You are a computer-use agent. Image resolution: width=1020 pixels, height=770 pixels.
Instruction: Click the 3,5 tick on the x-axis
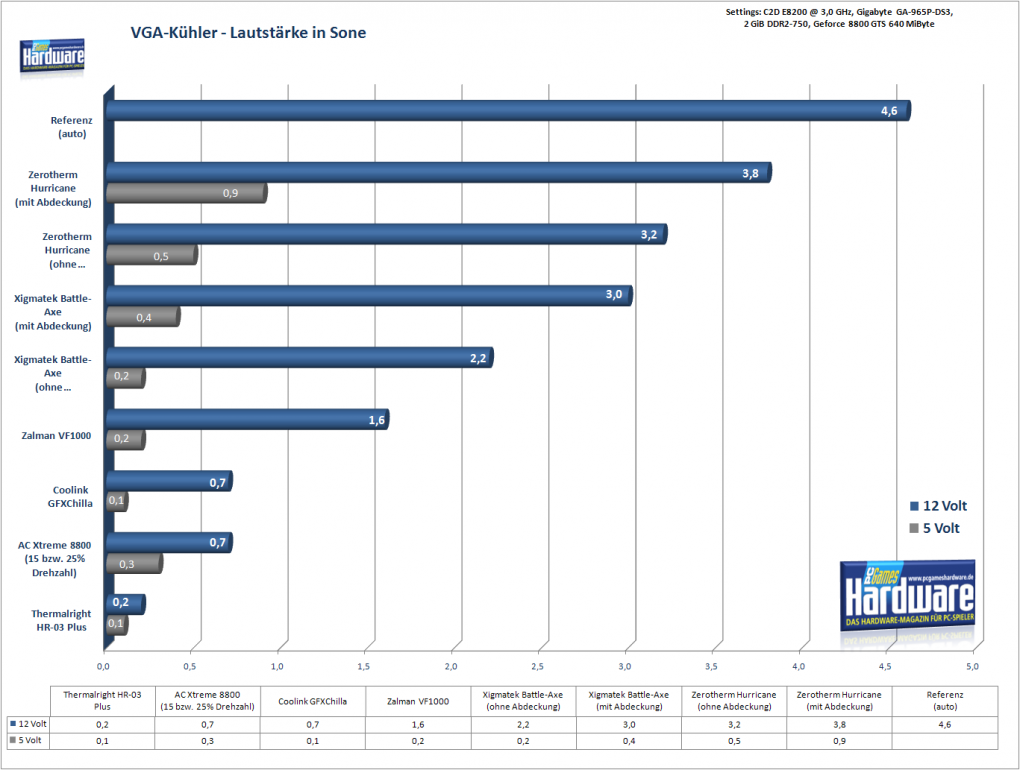pyautogui.click(x=711, y=667)
